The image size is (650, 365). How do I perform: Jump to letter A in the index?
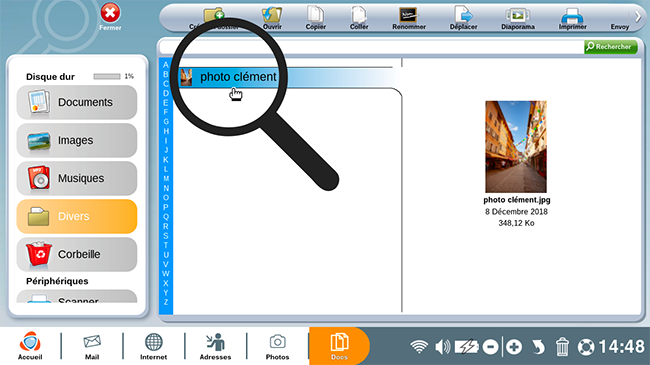pos(166,65)
